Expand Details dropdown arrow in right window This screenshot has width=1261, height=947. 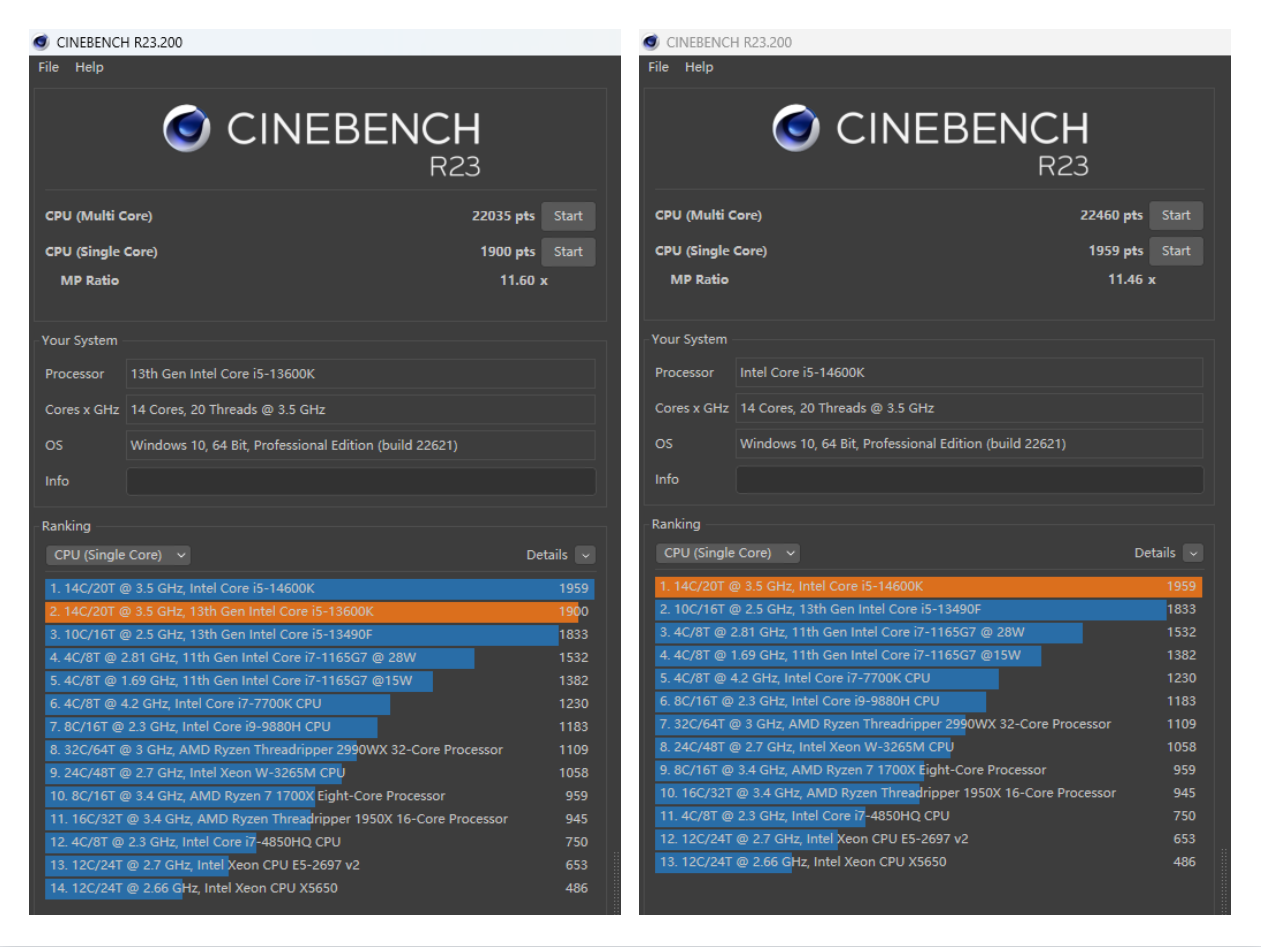(x=1193, y=553)
